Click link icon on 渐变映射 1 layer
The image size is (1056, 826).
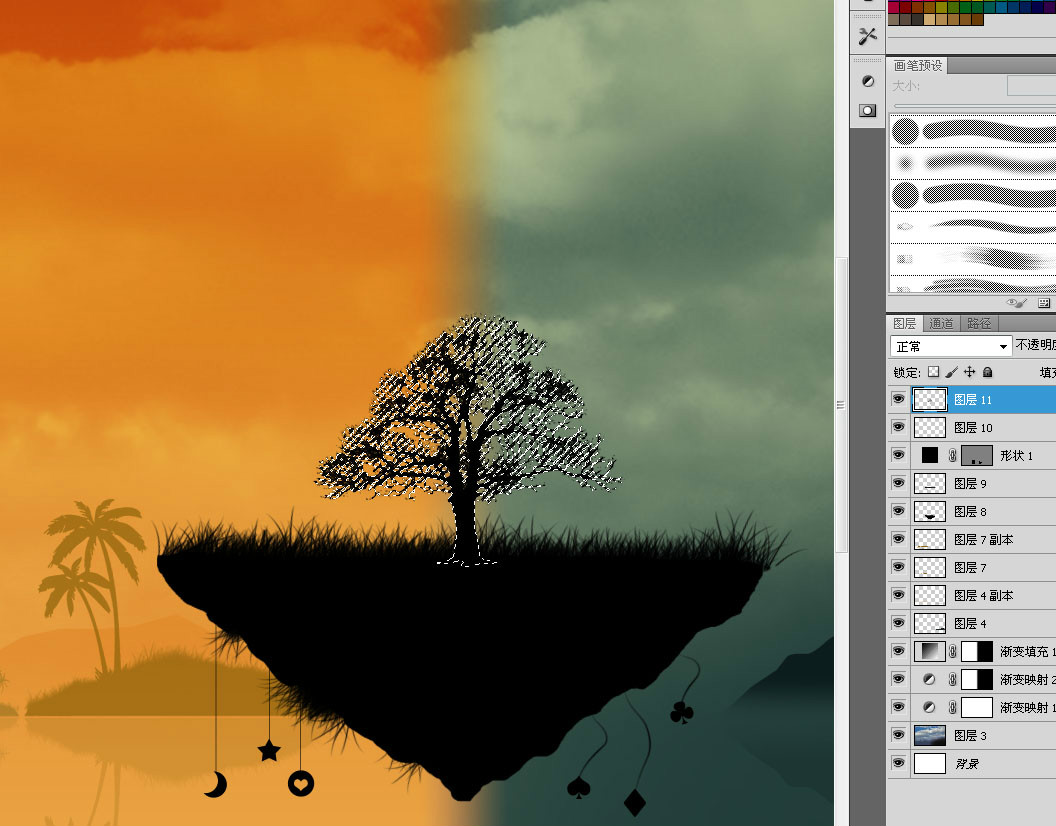(952, 707)
